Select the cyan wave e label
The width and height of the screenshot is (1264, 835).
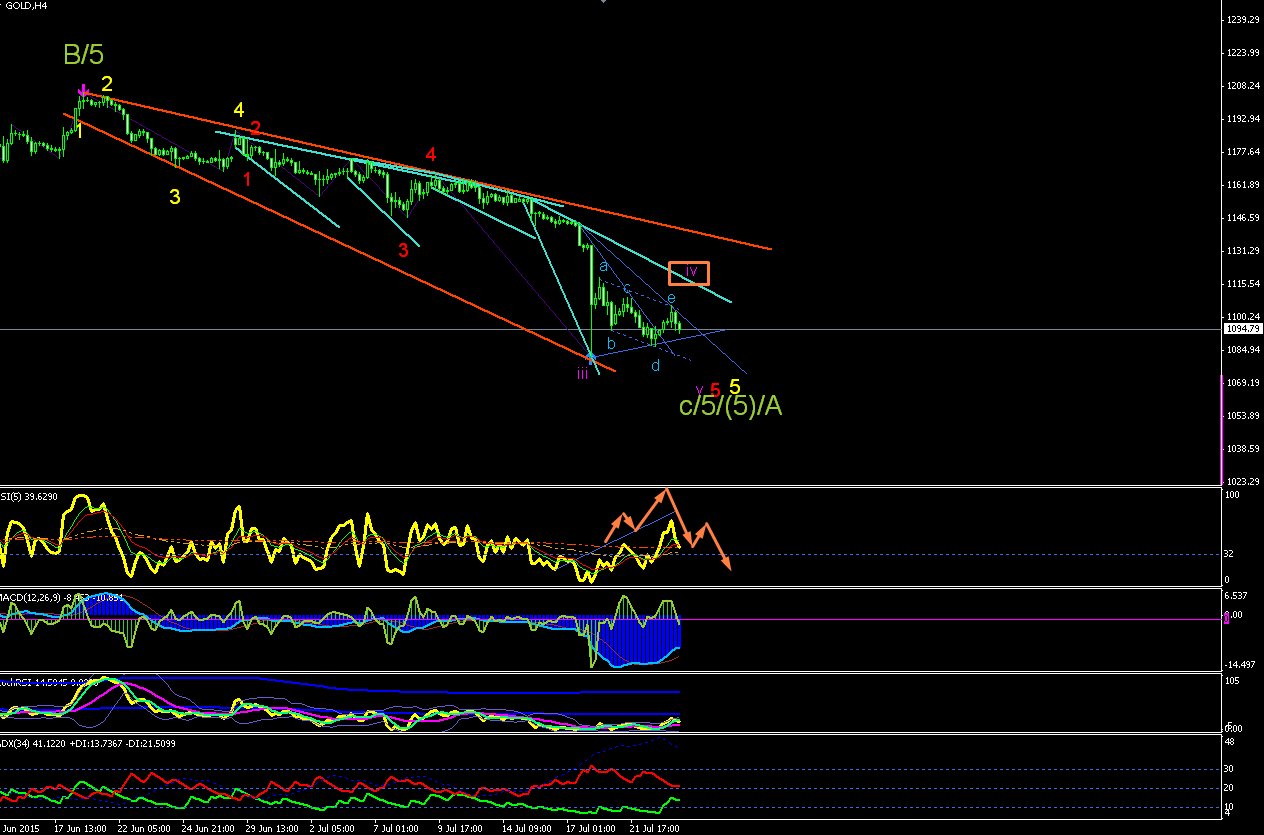pos(672,298)
